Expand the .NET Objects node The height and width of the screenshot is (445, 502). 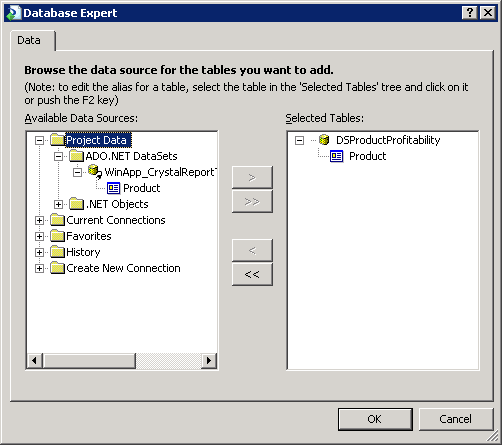(x=58, y=204)
